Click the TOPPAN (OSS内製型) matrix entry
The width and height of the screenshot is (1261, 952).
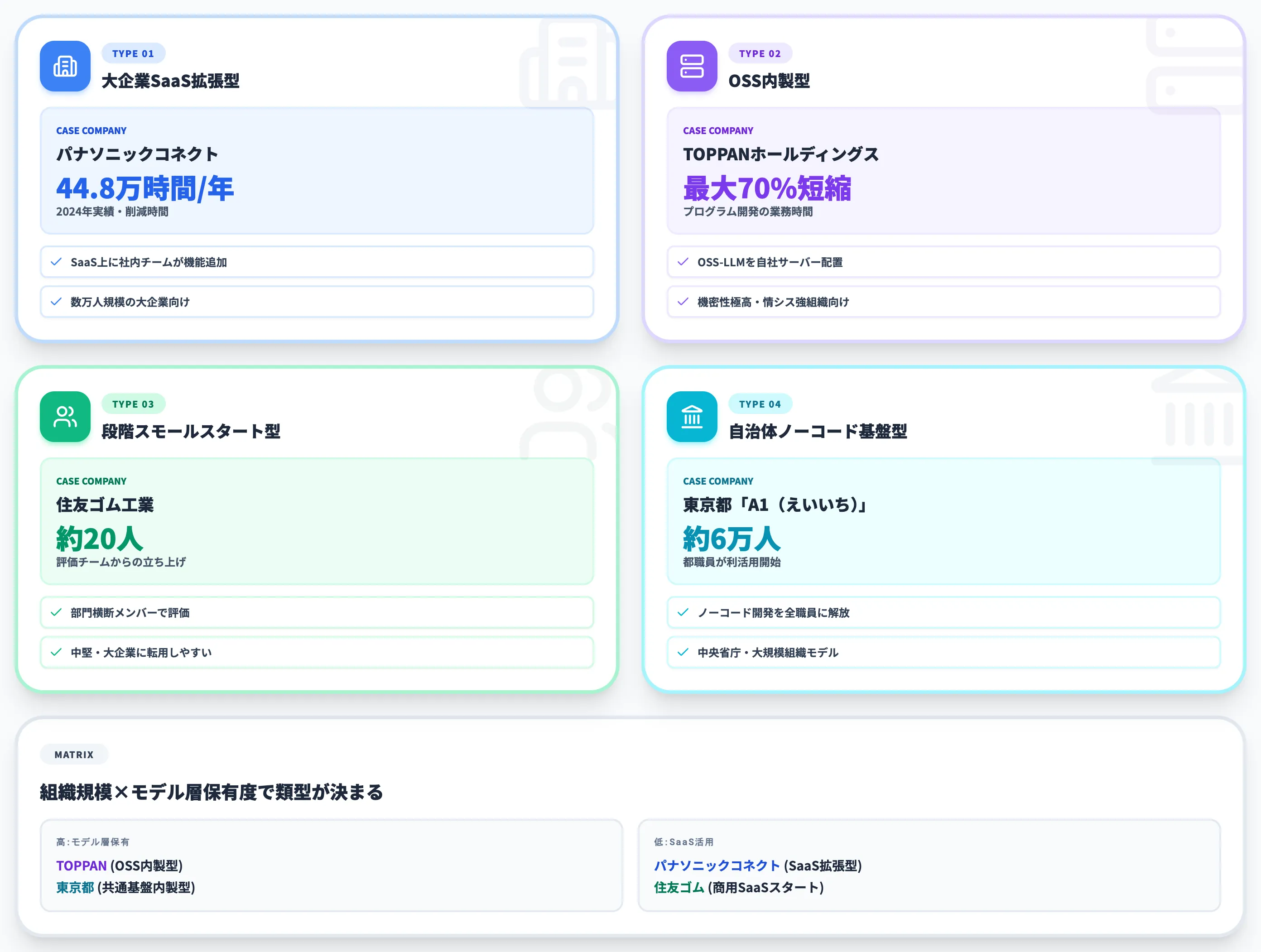point(119,866)
